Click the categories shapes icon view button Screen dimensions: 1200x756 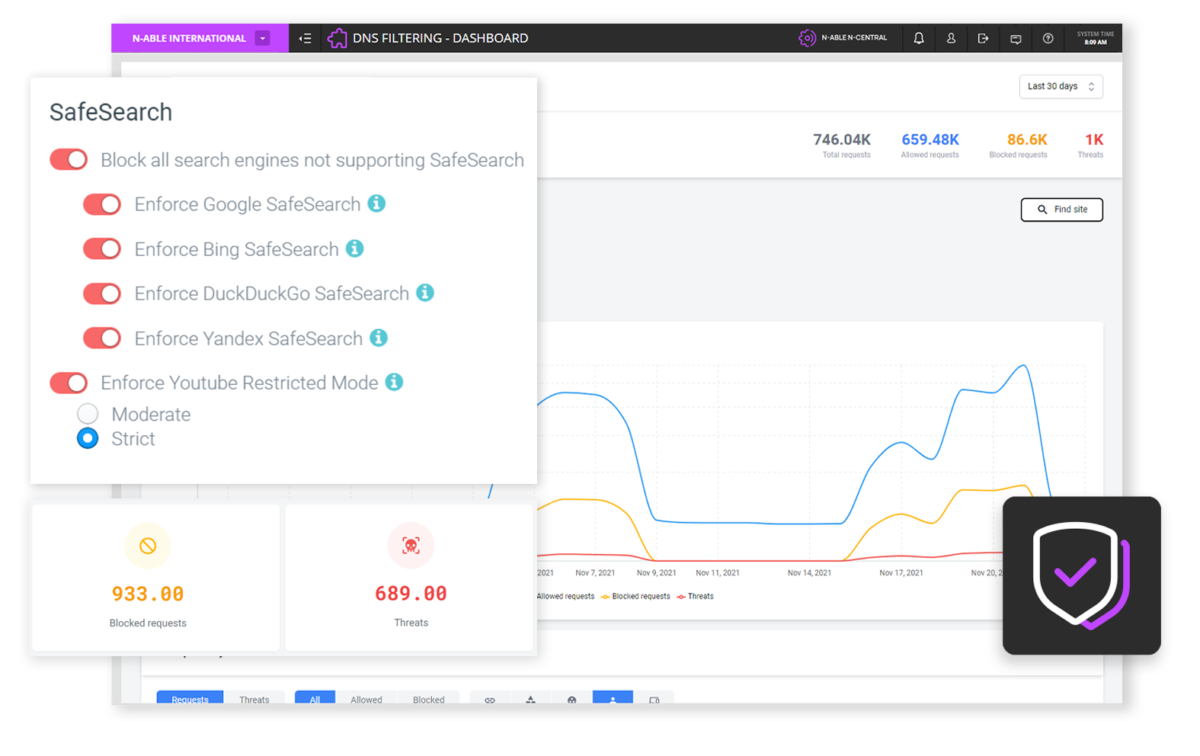coord(531,699)
